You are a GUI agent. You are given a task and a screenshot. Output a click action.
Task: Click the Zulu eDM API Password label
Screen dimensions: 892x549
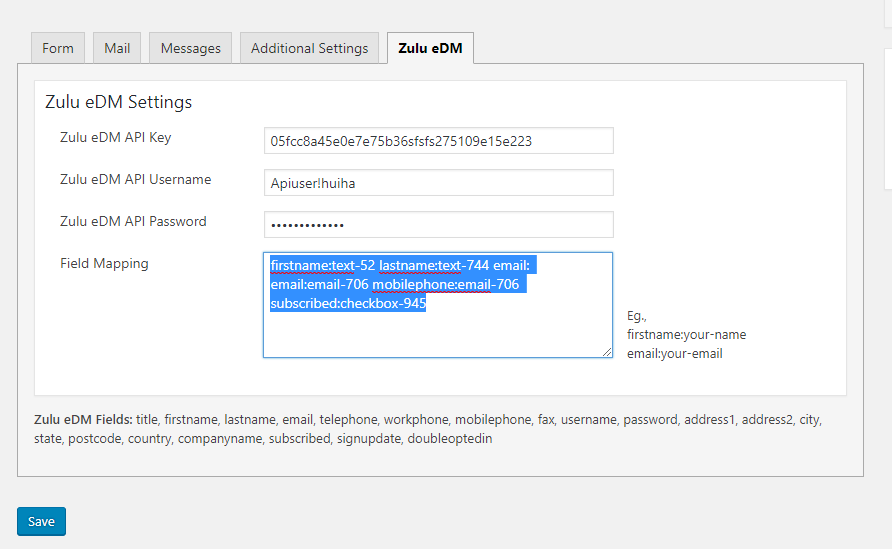click(x=133, y=221)
